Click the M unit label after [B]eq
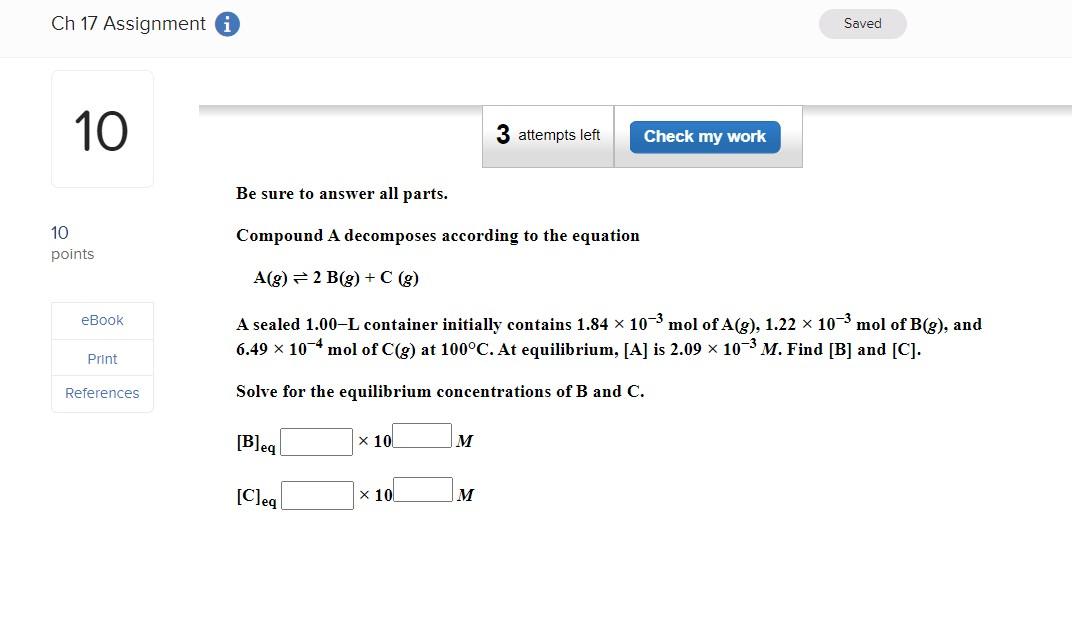 tap(464, 440)
